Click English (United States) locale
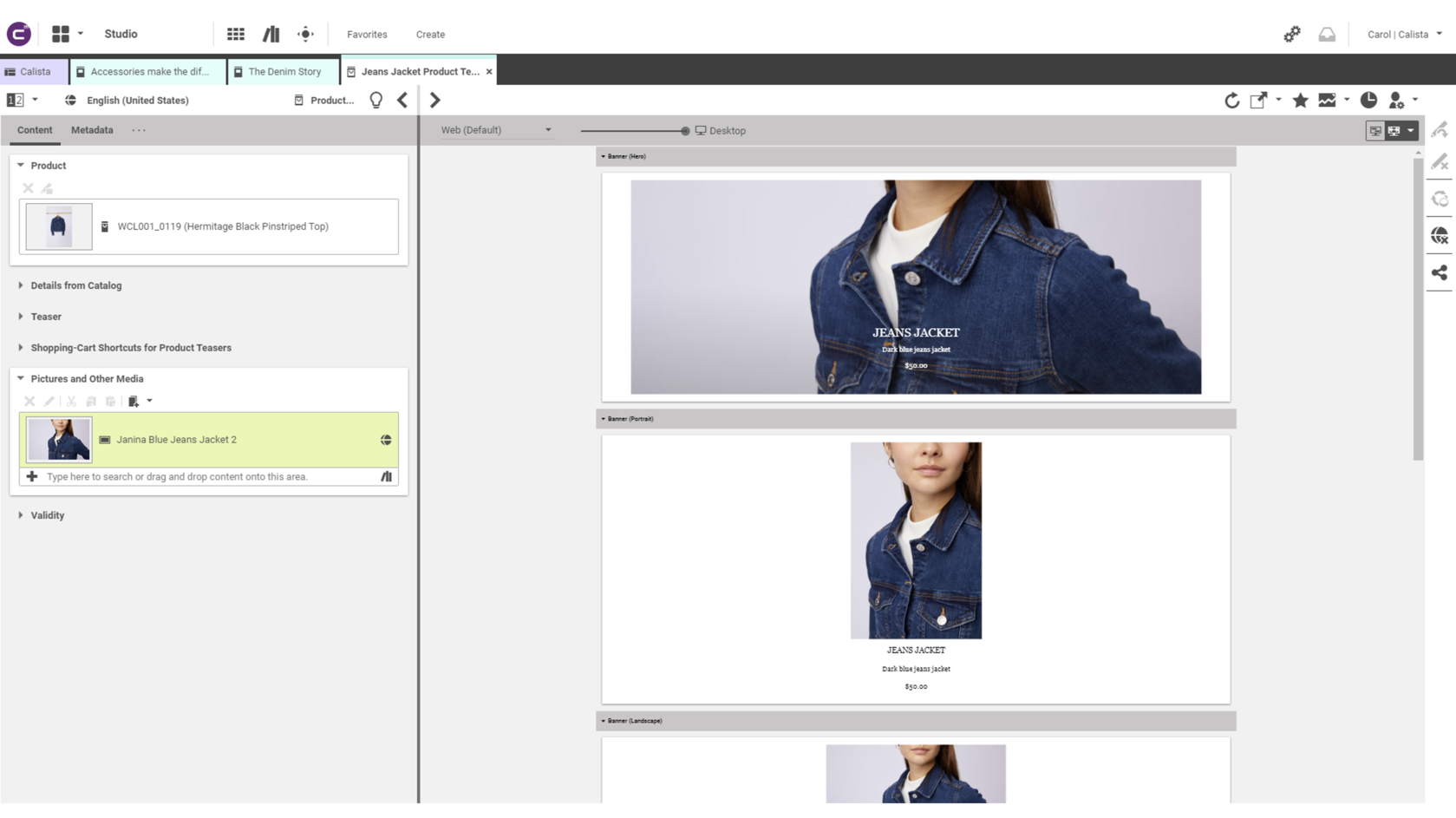Screen dimensions: 1456x818 [138, 100]
